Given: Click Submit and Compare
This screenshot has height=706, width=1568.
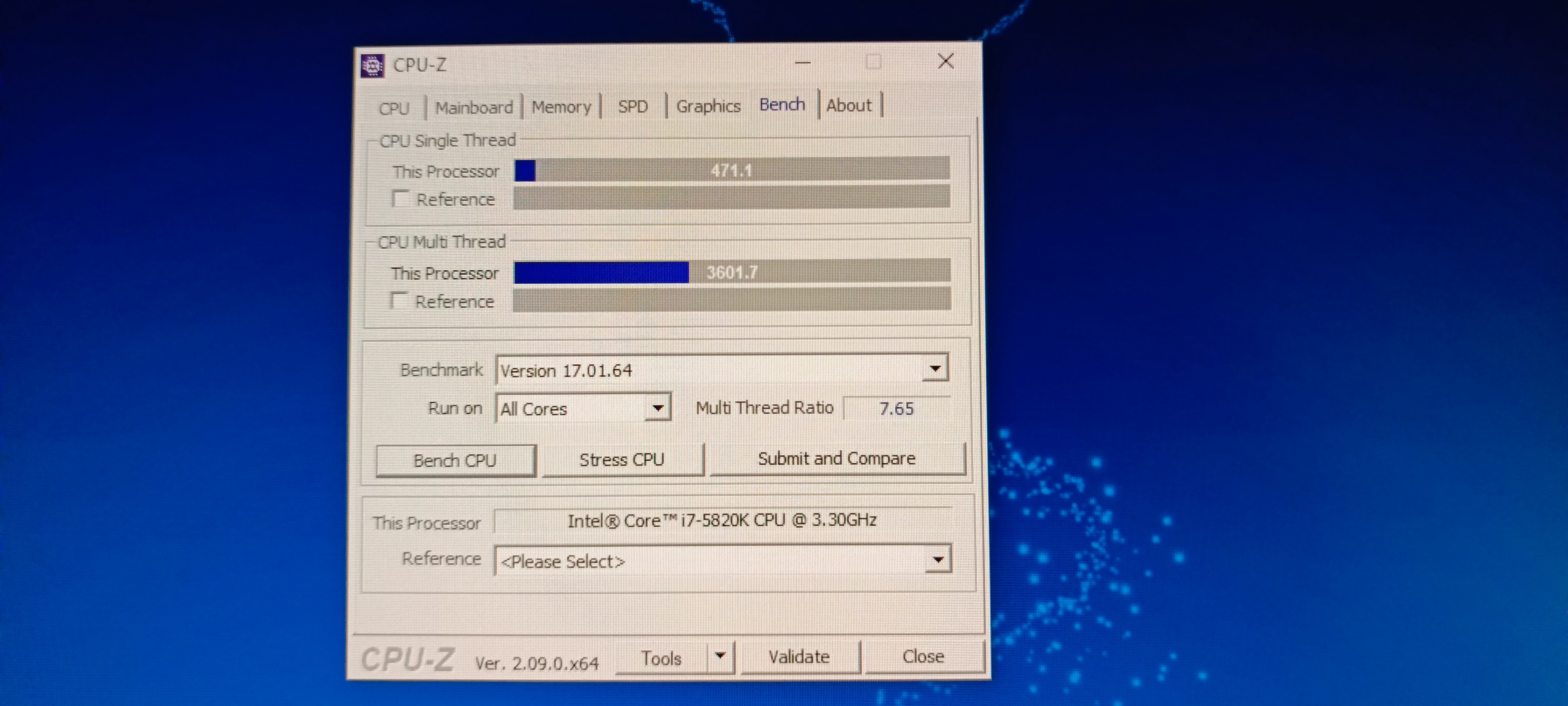Looking at the screenshot, I should pos(837,458).
